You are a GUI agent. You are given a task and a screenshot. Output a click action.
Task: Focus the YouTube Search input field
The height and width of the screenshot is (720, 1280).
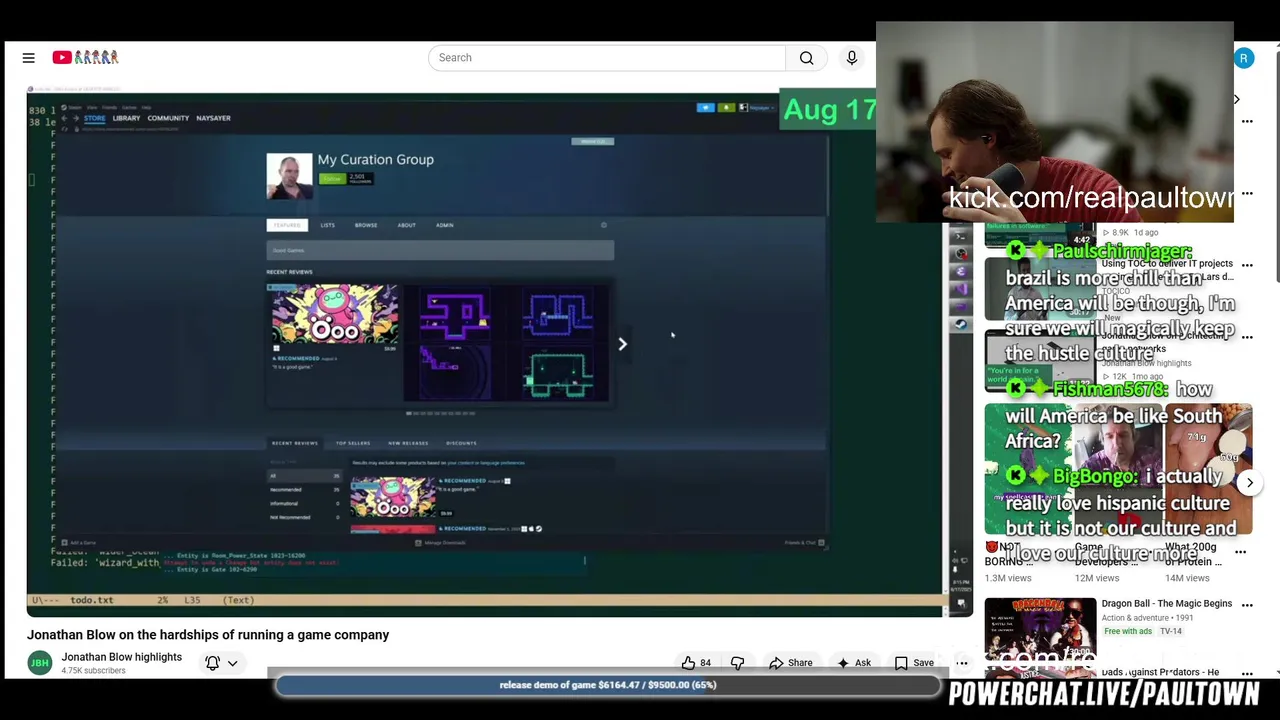[607, 58]
